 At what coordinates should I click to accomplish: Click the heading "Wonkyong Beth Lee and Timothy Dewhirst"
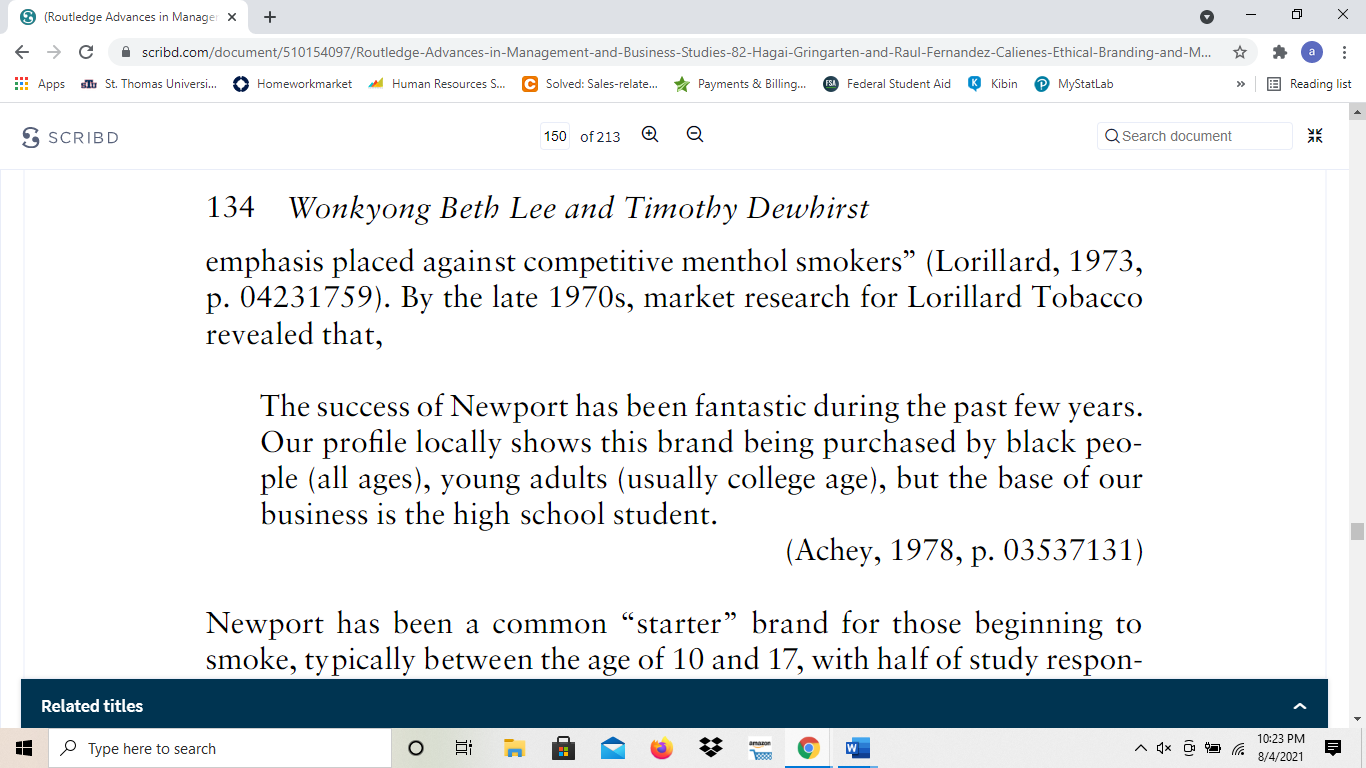(x=578, y=208)
